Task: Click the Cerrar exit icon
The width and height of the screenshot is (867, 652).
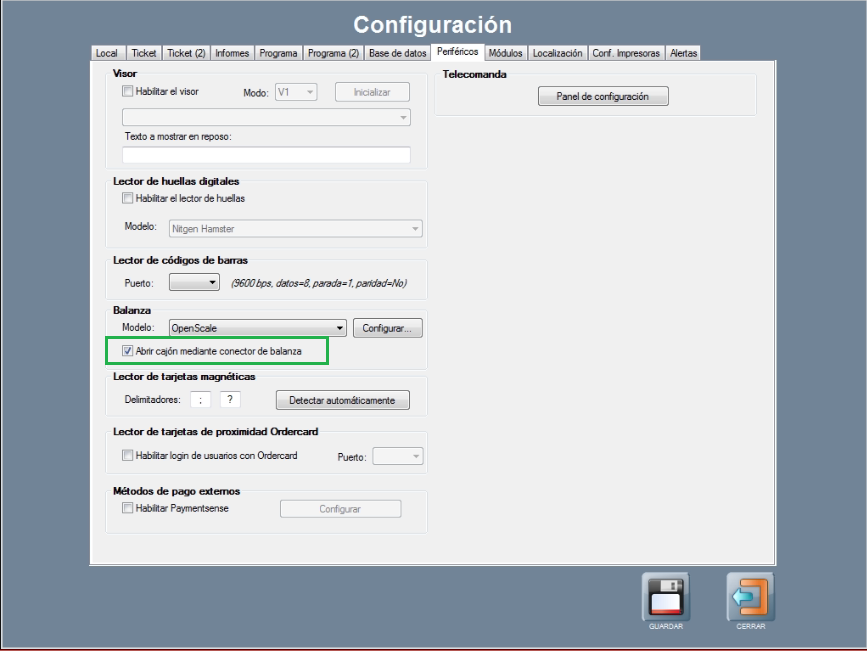Action: click(x=750, y=598)
